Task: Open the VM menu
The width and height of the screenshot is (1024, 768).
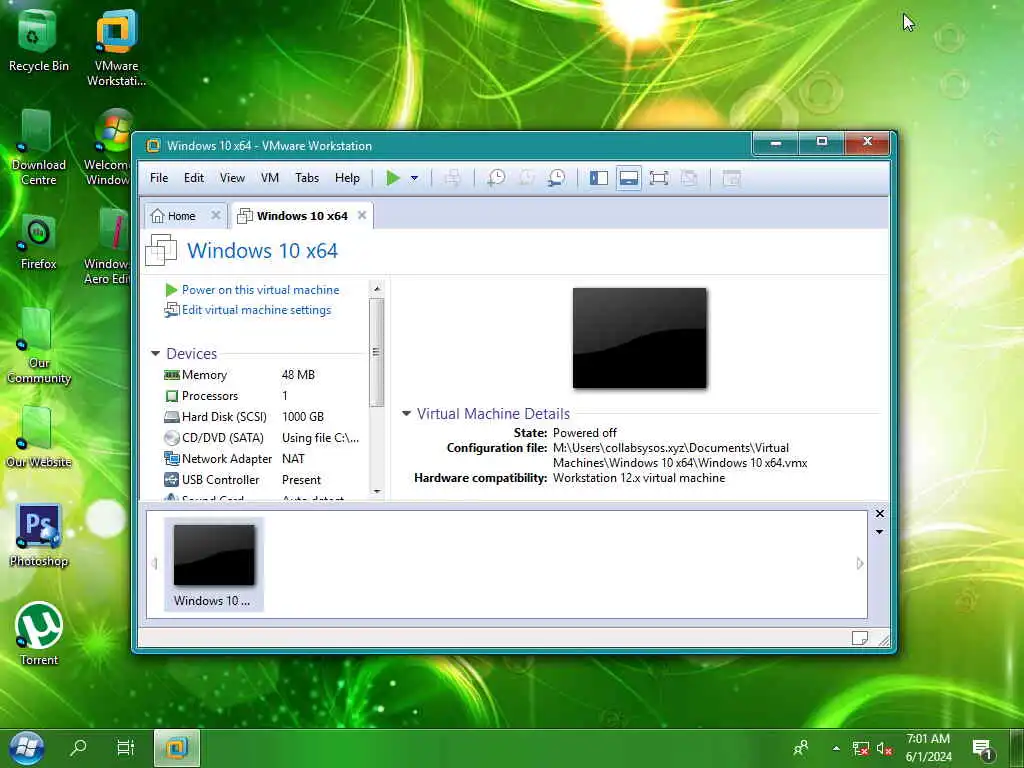Action: coord(270,178)
